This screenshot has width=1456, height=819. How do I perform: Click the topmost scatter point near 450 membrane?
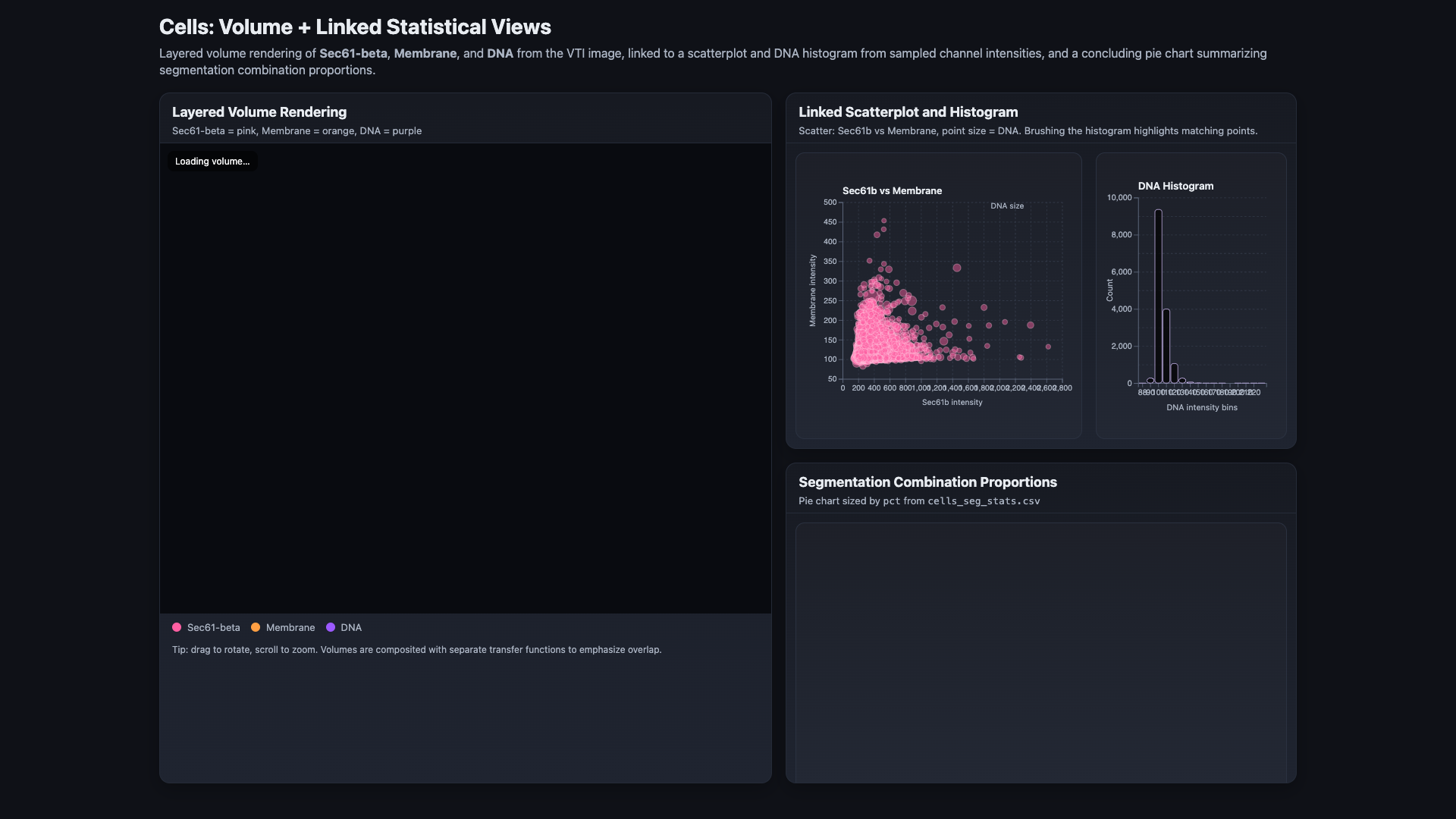[884, 221]
